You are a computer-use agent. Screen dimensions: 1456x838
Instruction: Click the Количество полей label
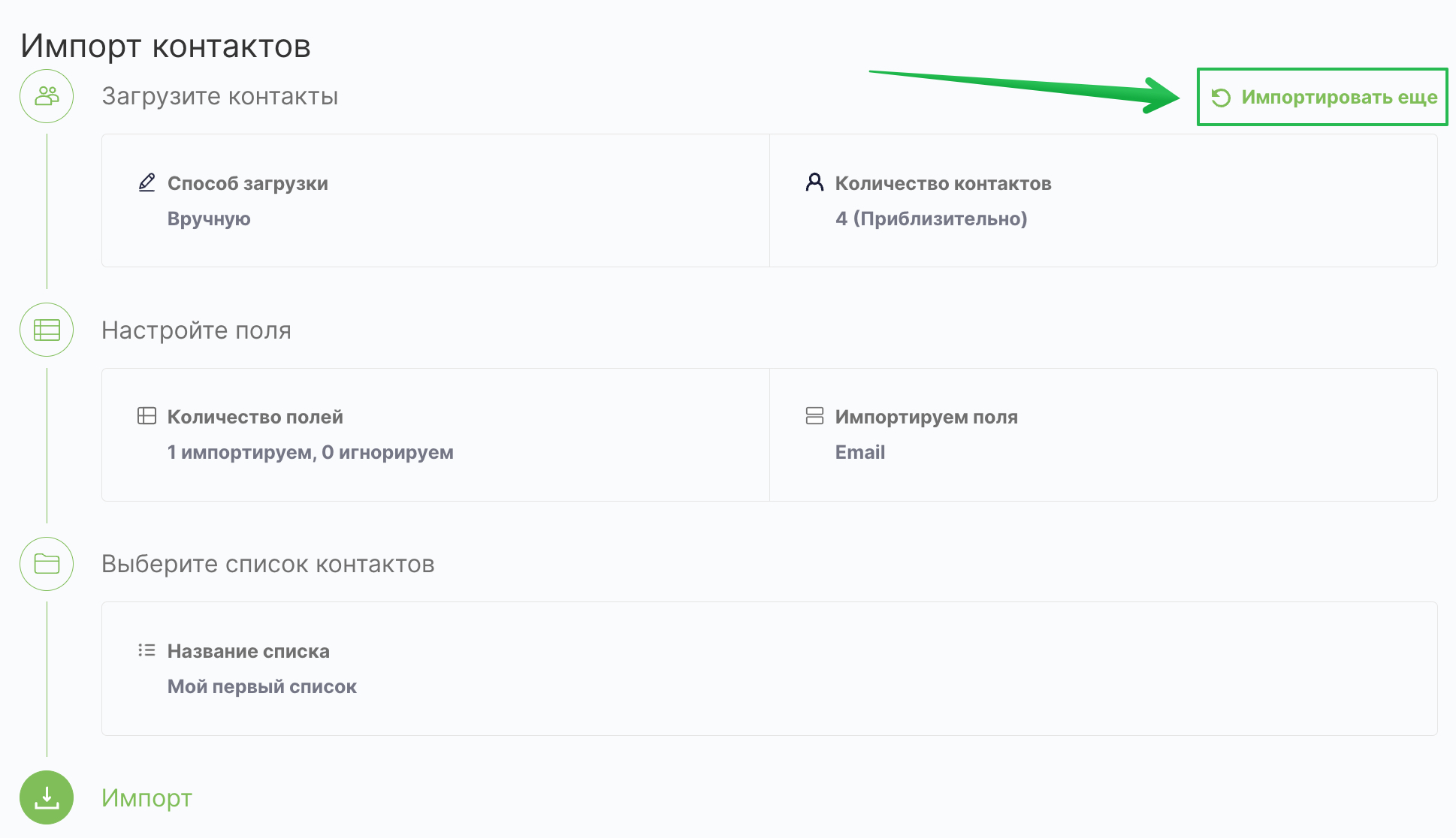pyautogui.click(x=255, y=417)
